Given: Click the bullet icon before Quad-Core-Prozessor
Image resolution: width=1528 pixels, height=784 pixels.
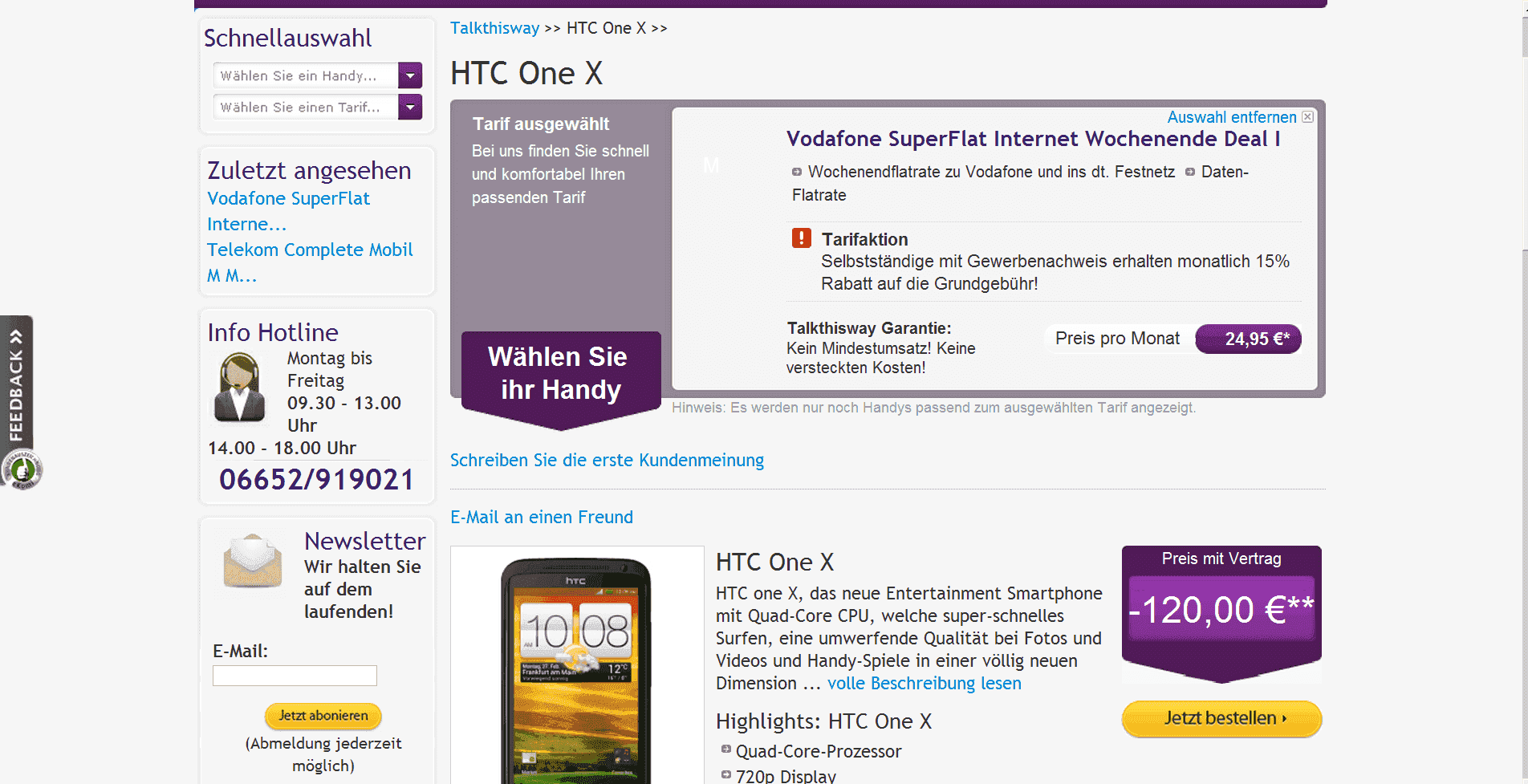Looking at the screenshot, I should 726,749.
